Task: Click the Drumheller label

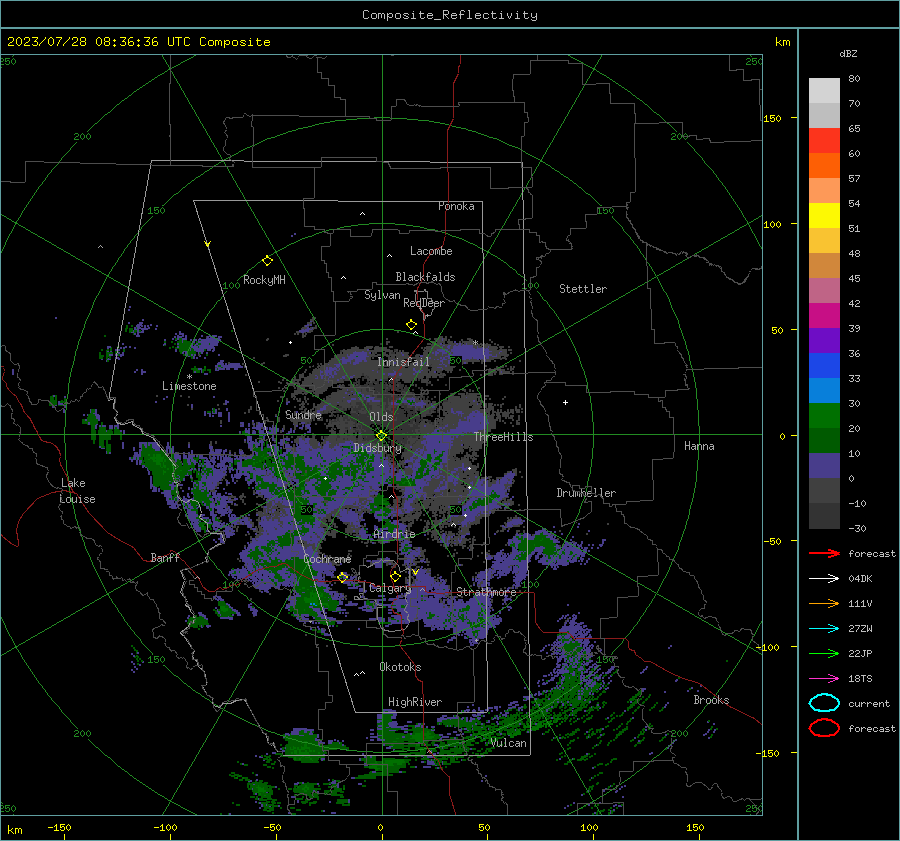Action: [586, 493]
